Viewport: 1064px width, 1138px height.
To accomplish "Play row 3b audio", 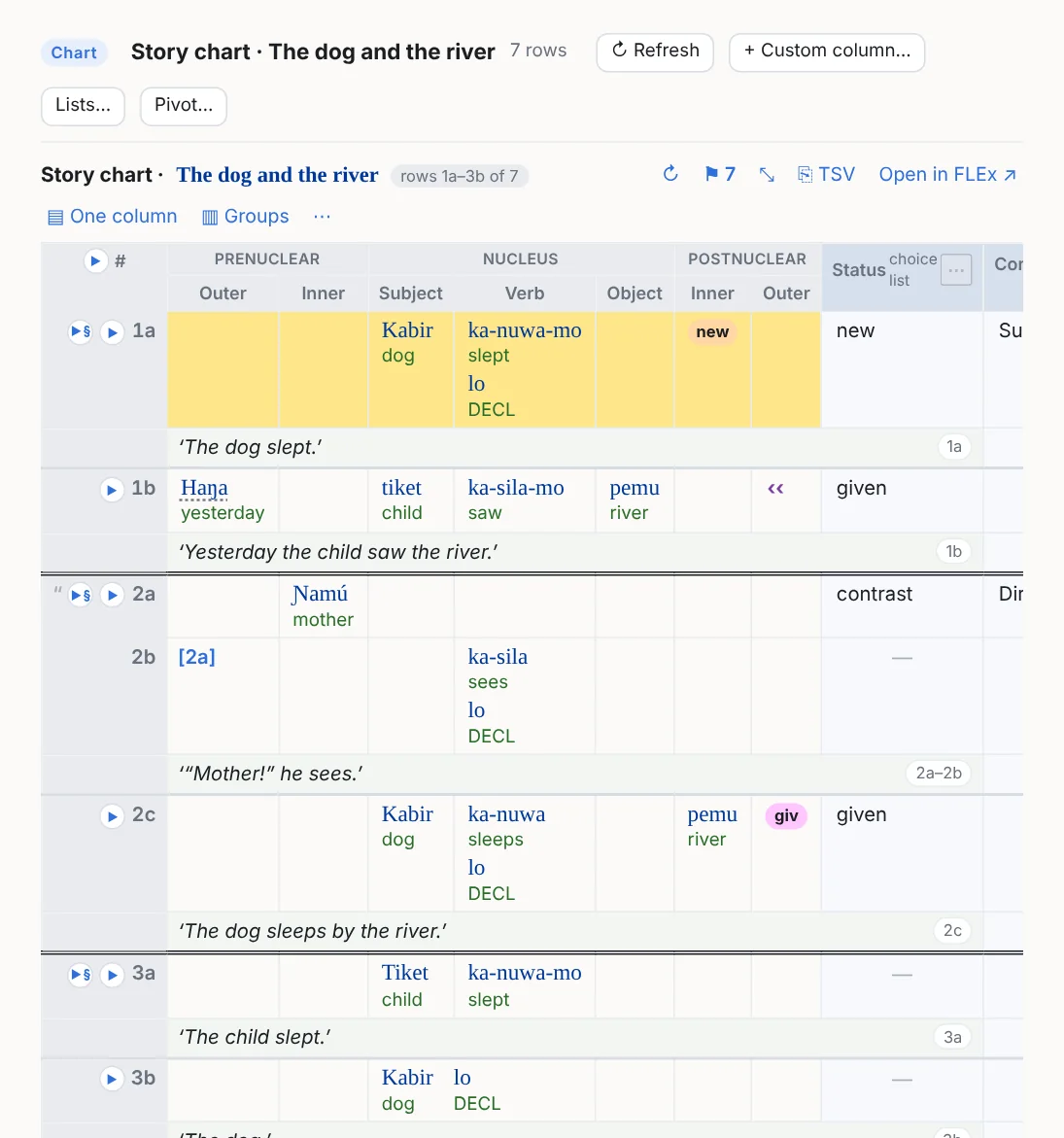I will click(x=112, y=1080).
